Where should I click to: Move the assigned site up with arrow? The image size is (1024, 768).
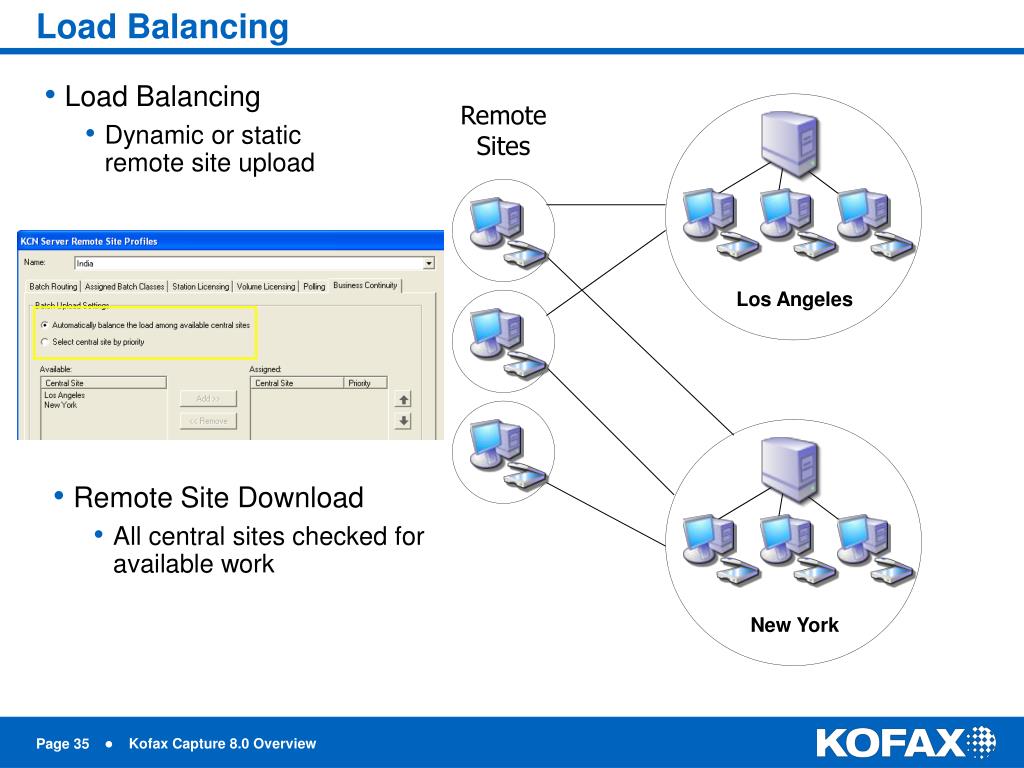click(404, 399)
